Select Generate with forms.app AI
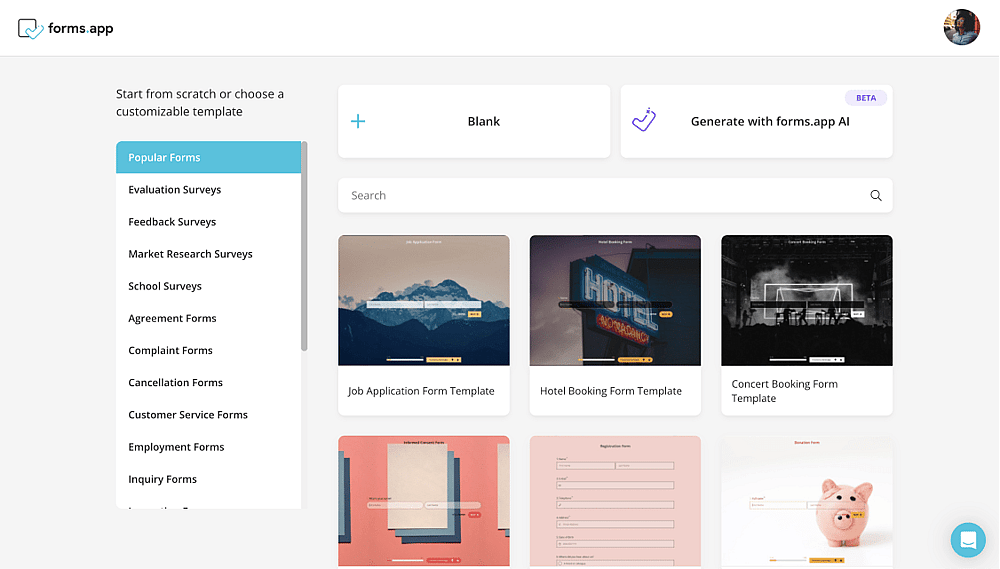1000x569 pixels. point(756,121)
